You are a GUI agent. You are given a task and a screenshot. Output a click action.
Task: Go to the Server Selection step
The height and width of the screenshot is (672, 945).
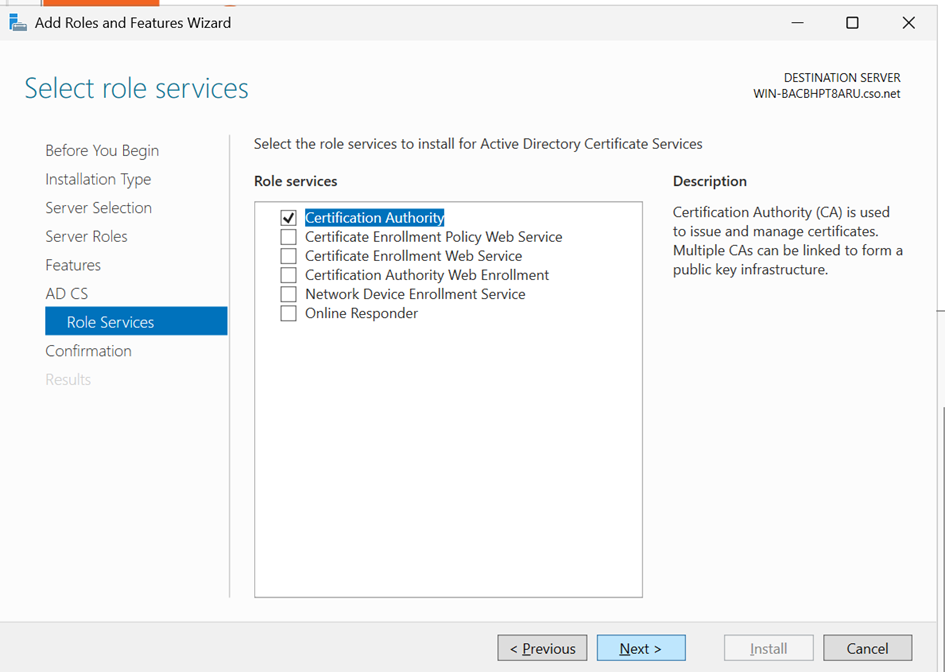[98, 207]
